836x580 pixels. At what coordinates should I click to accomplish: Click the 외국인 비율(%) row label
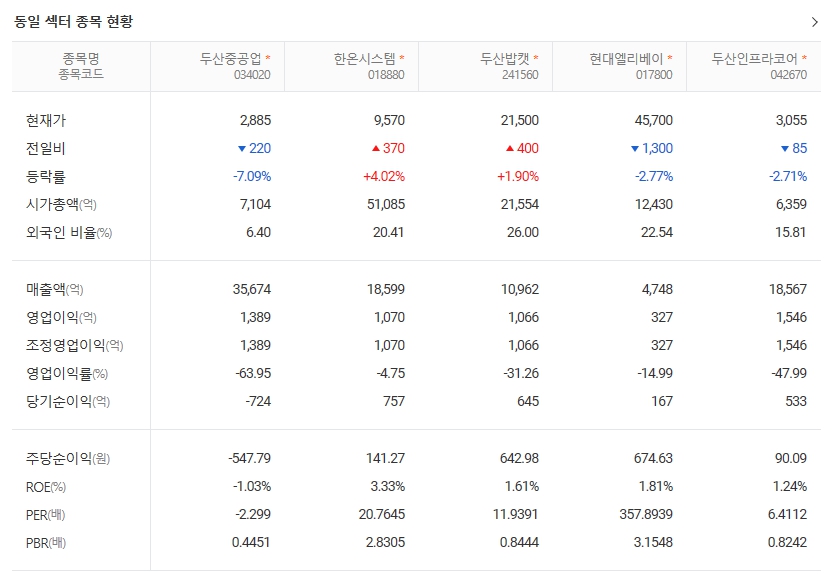pyautogui.click(x=69, y=232)
